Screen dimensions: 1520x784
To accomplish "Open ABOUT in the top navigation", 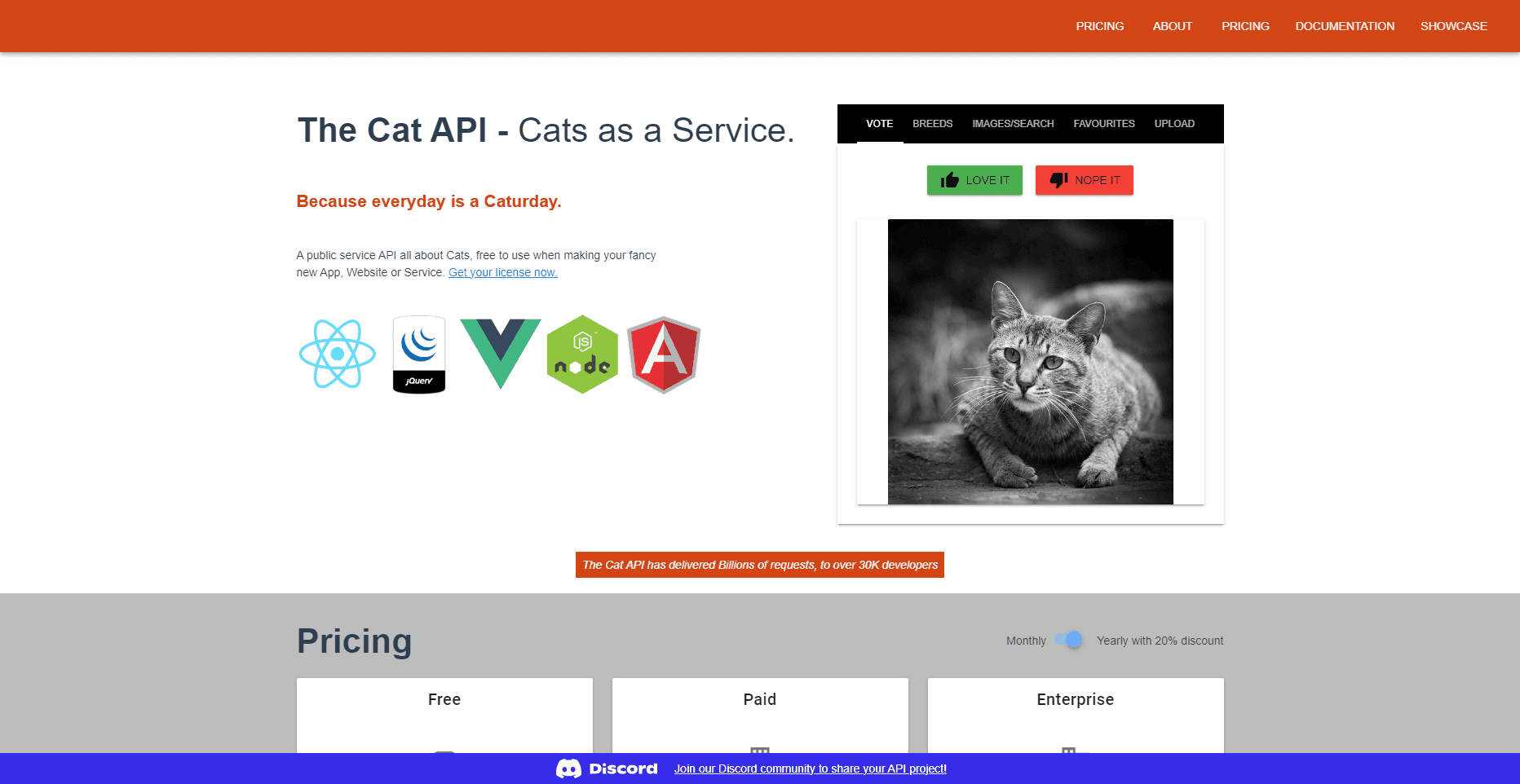I will pyautogui.click(x=1173, y=26).
